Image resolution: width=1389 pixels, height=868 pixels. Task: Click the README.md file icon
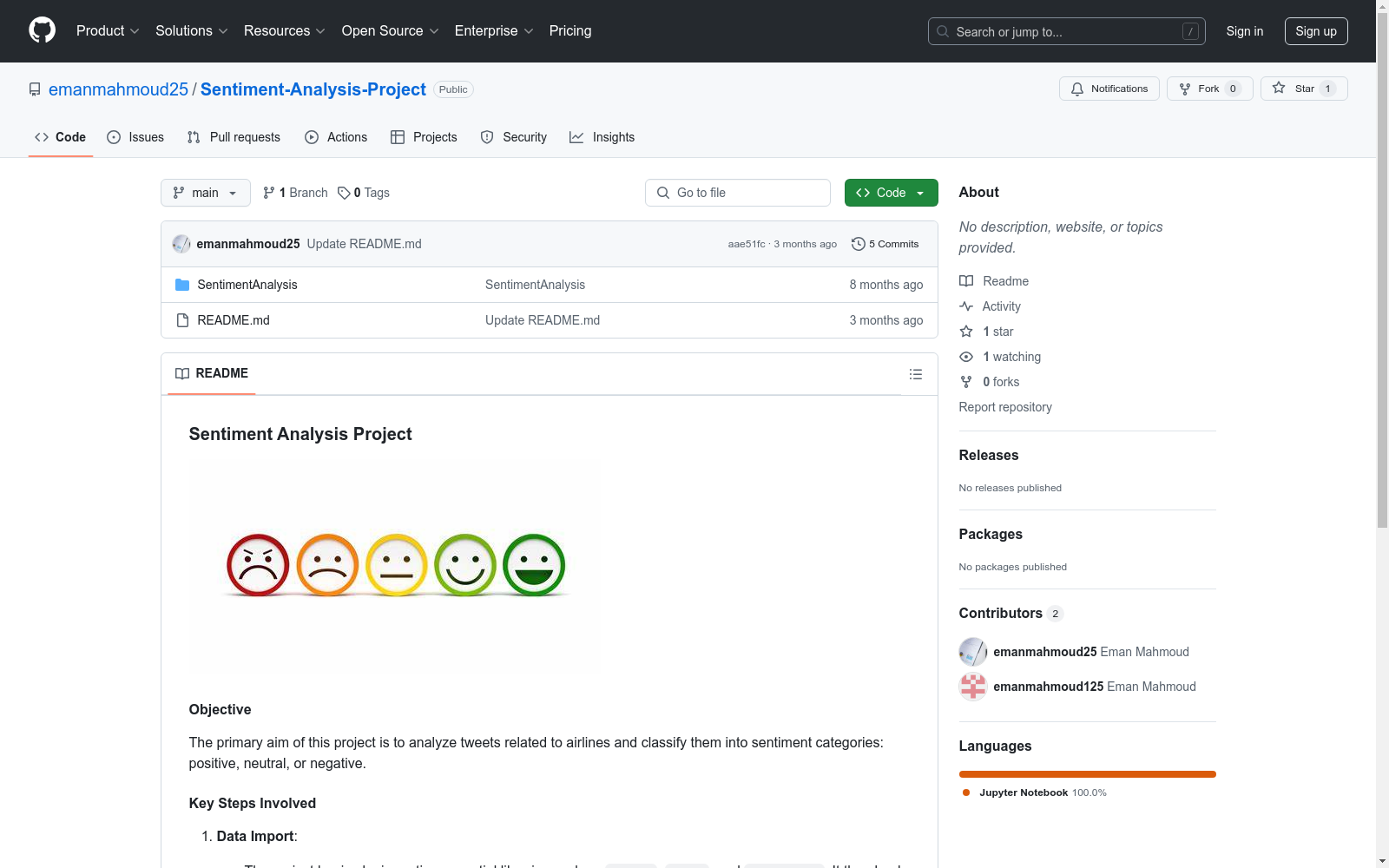(182, 320)
